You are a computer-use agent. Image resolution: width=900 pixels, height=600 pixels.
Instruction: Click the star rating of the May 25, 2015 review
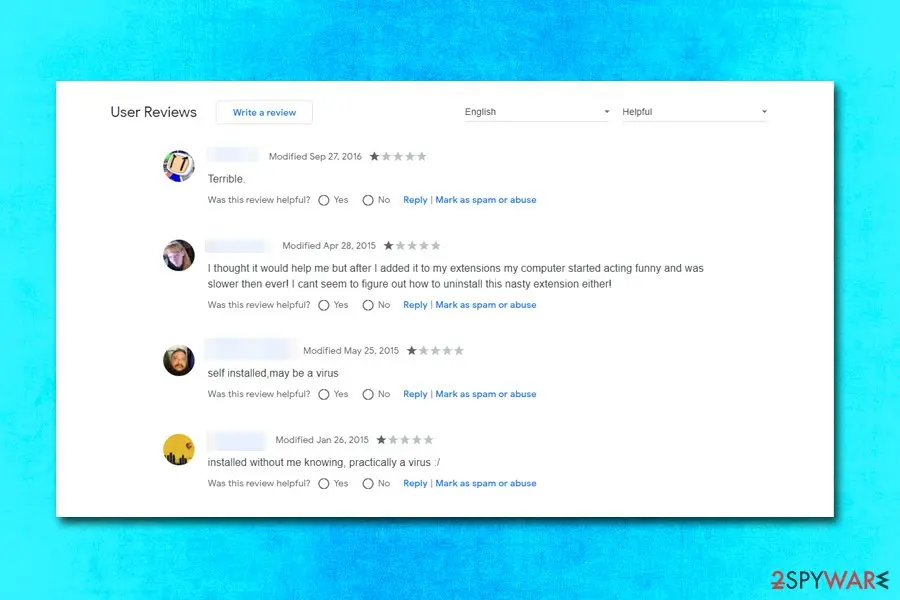click(x=435, y=351)
